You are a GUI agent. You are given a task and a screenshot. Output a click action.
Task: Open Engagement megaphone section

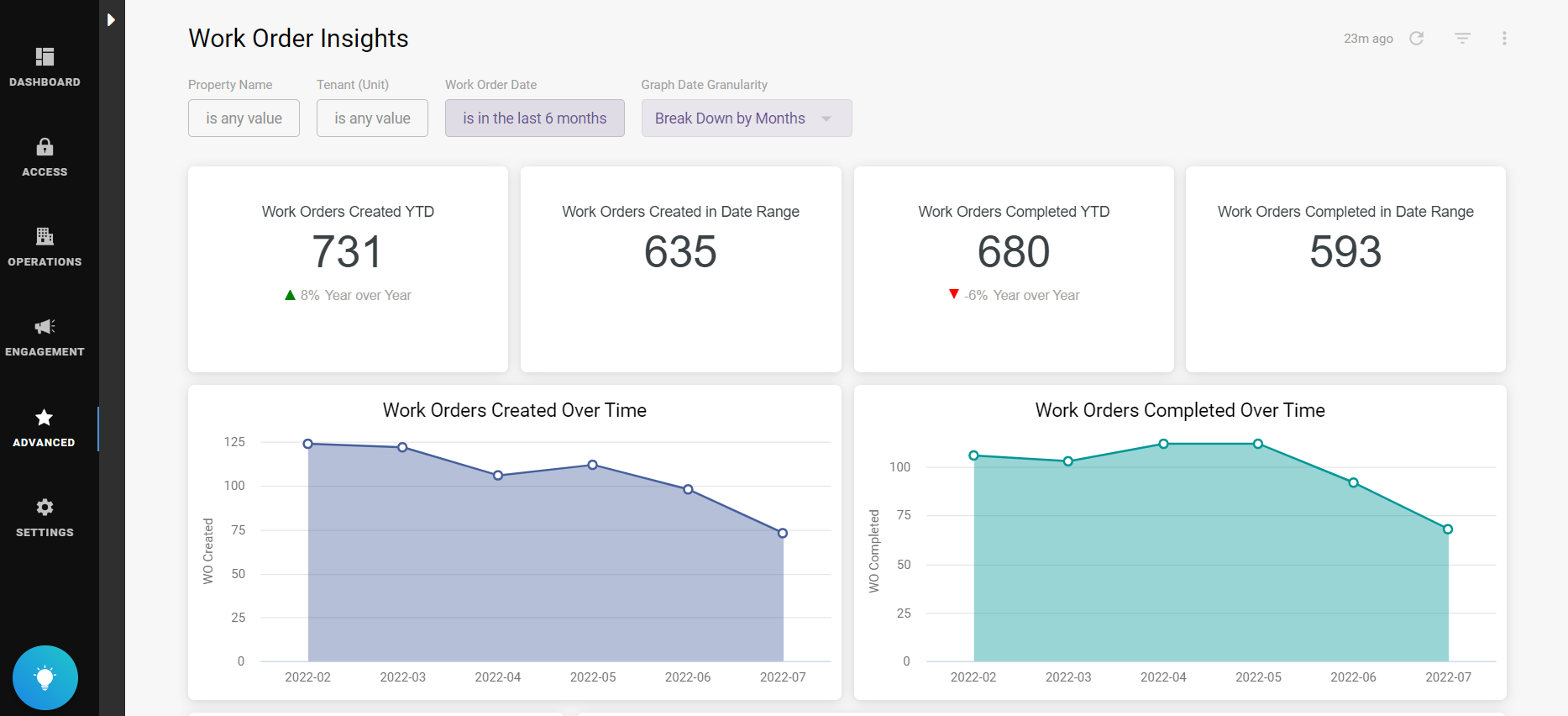click(x=45, y=337)
